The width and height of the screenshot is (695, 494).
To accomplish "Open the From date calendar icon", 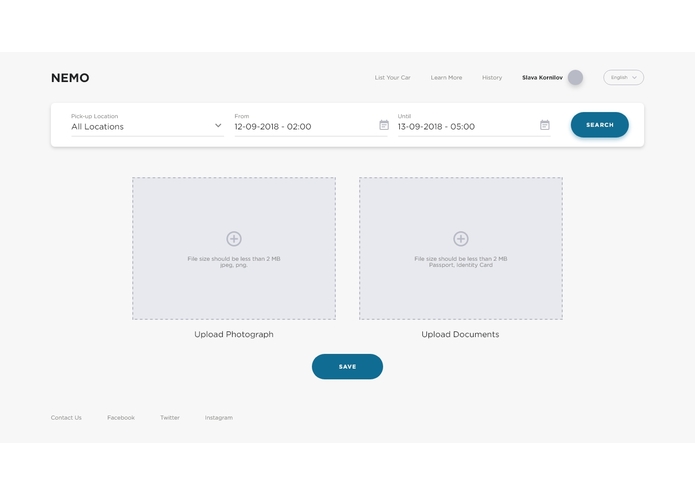I will tap(384, 125).
